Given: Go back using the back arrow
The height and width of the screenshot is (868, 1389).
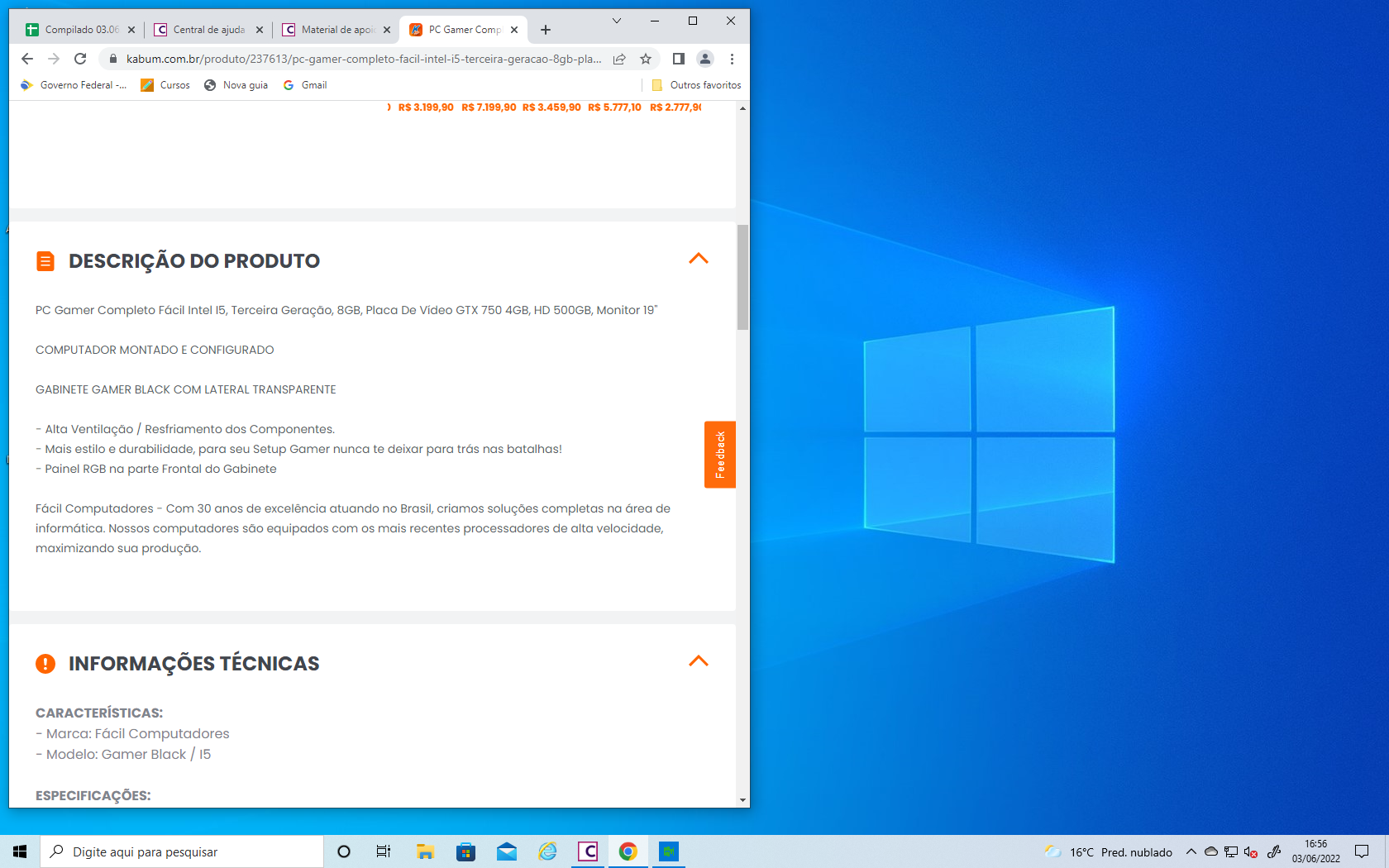Looking at the screenshot, I should 27,59.
